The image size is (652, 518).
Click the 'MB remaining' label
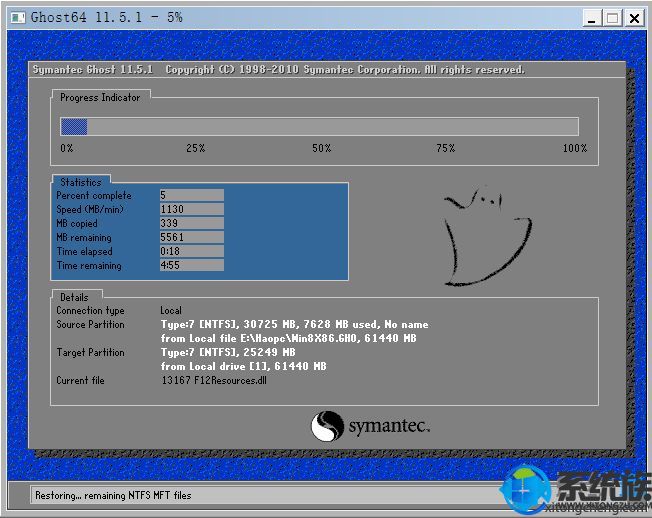(x=84, y=237)
